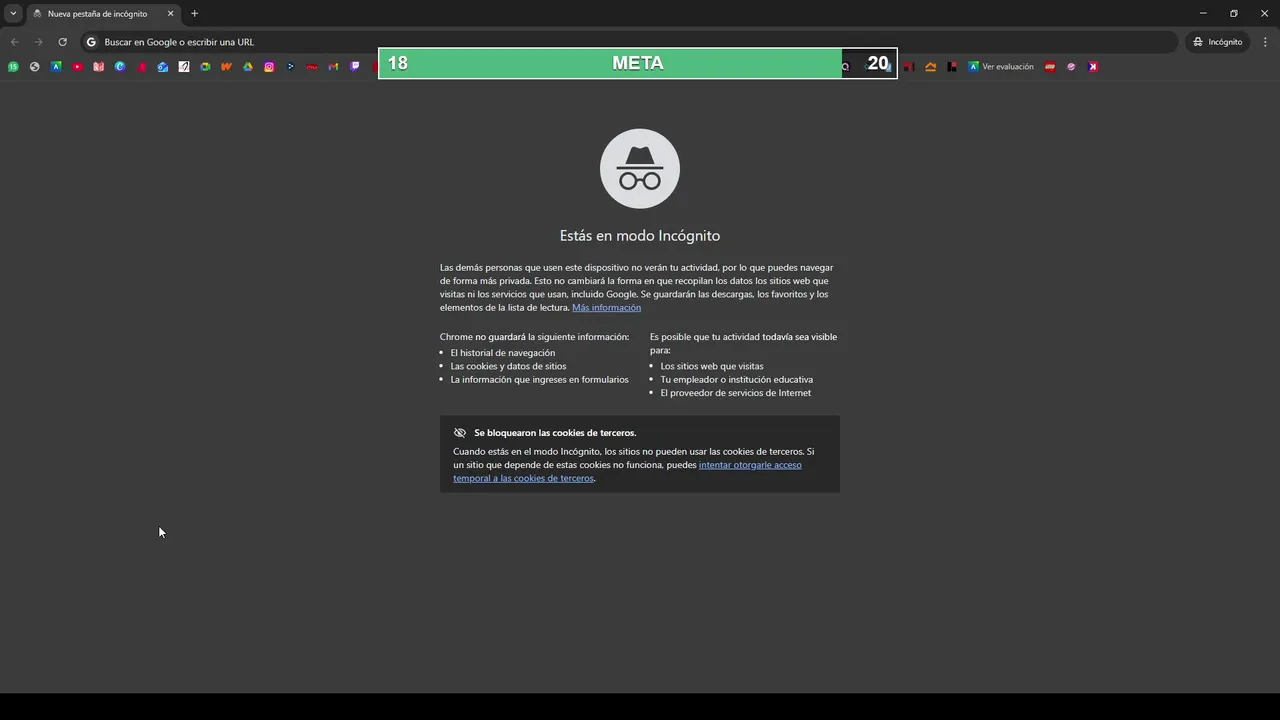The image size is (1280, 720).
Task: Open the gray globe bookmark
Action: [x=34, y=67]
